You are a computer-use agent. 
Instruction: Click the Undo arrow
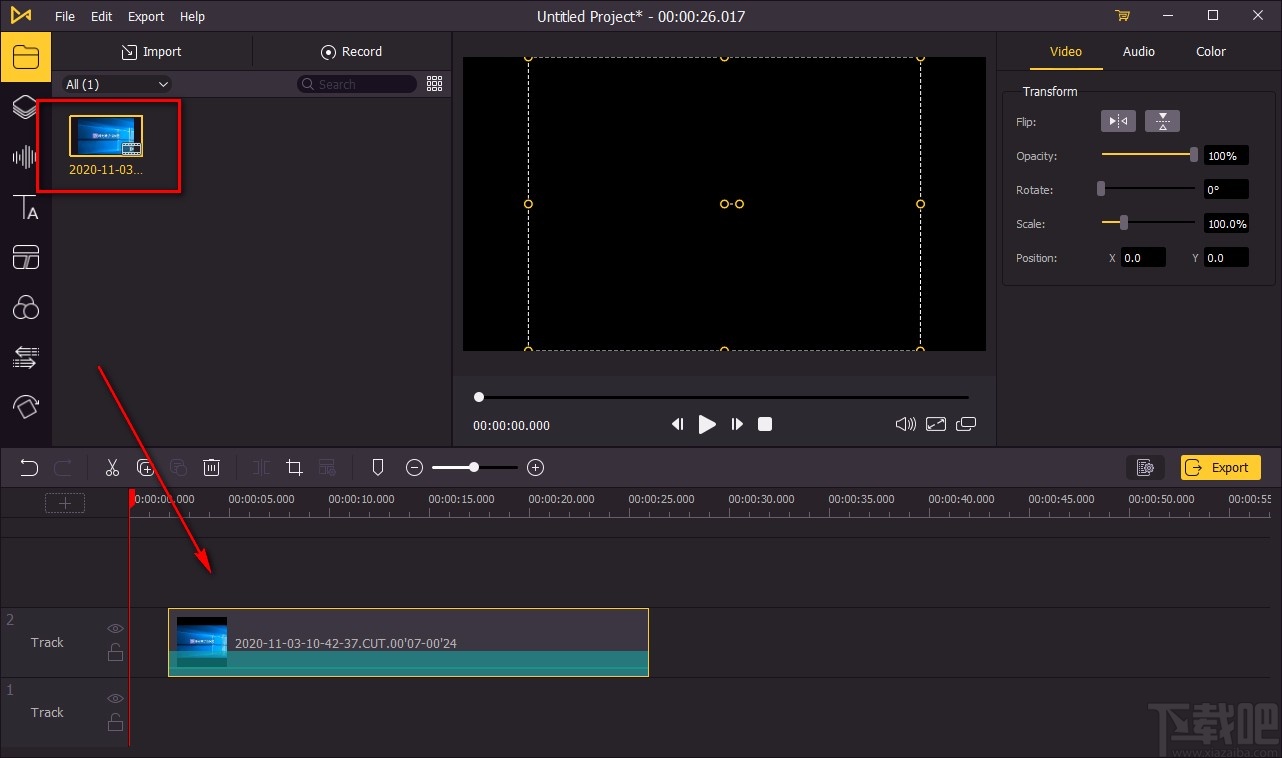pos(29,467)
